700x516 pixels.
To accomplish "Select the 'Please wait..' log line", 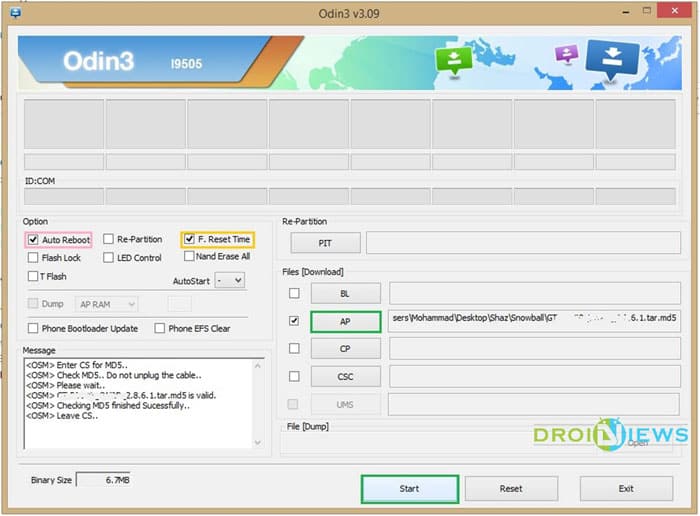I will (66, 385).
